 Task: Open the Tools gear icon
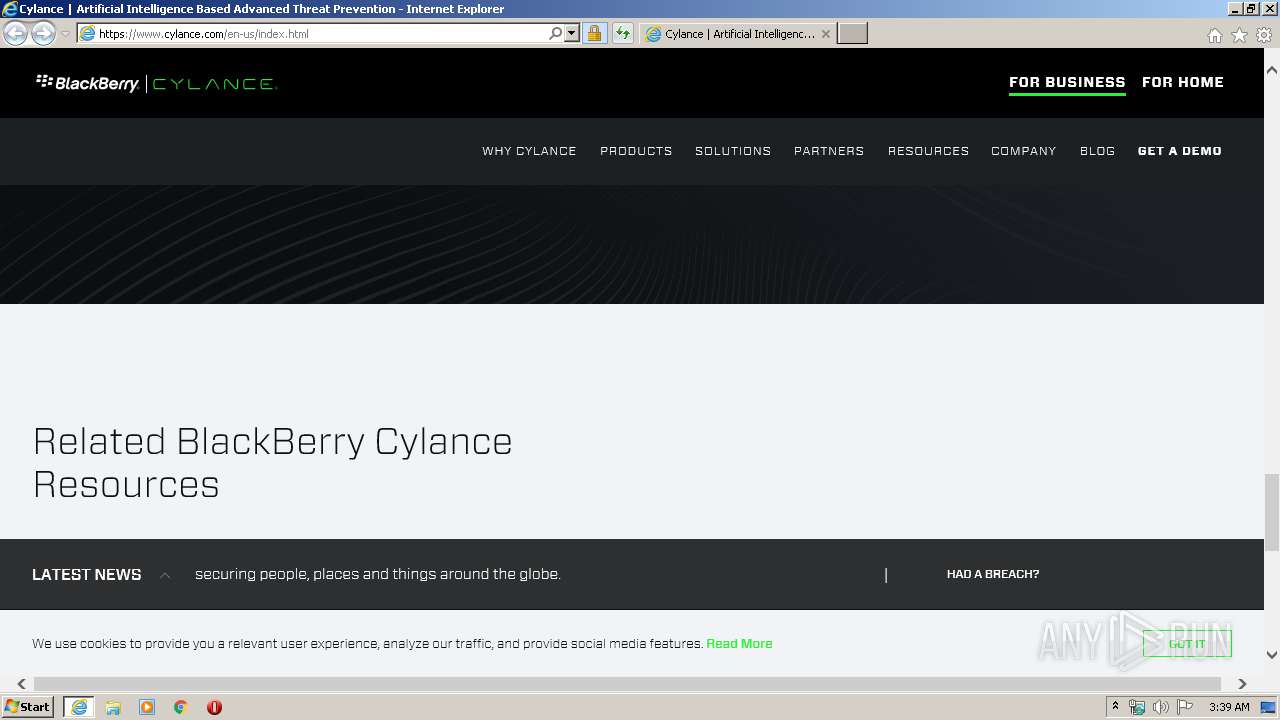tap(1264, 35)
